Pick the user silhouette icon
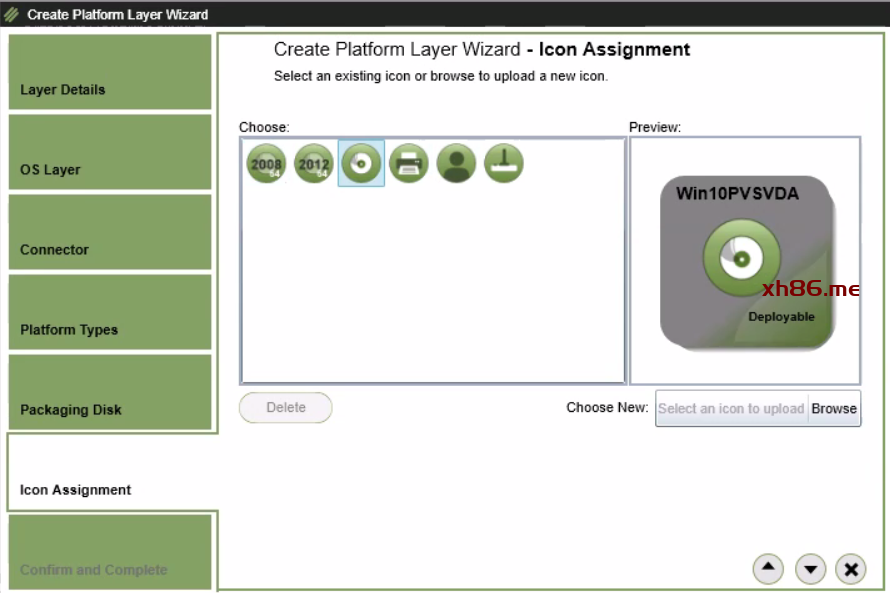The image size is (890, 593). [456, 163]
